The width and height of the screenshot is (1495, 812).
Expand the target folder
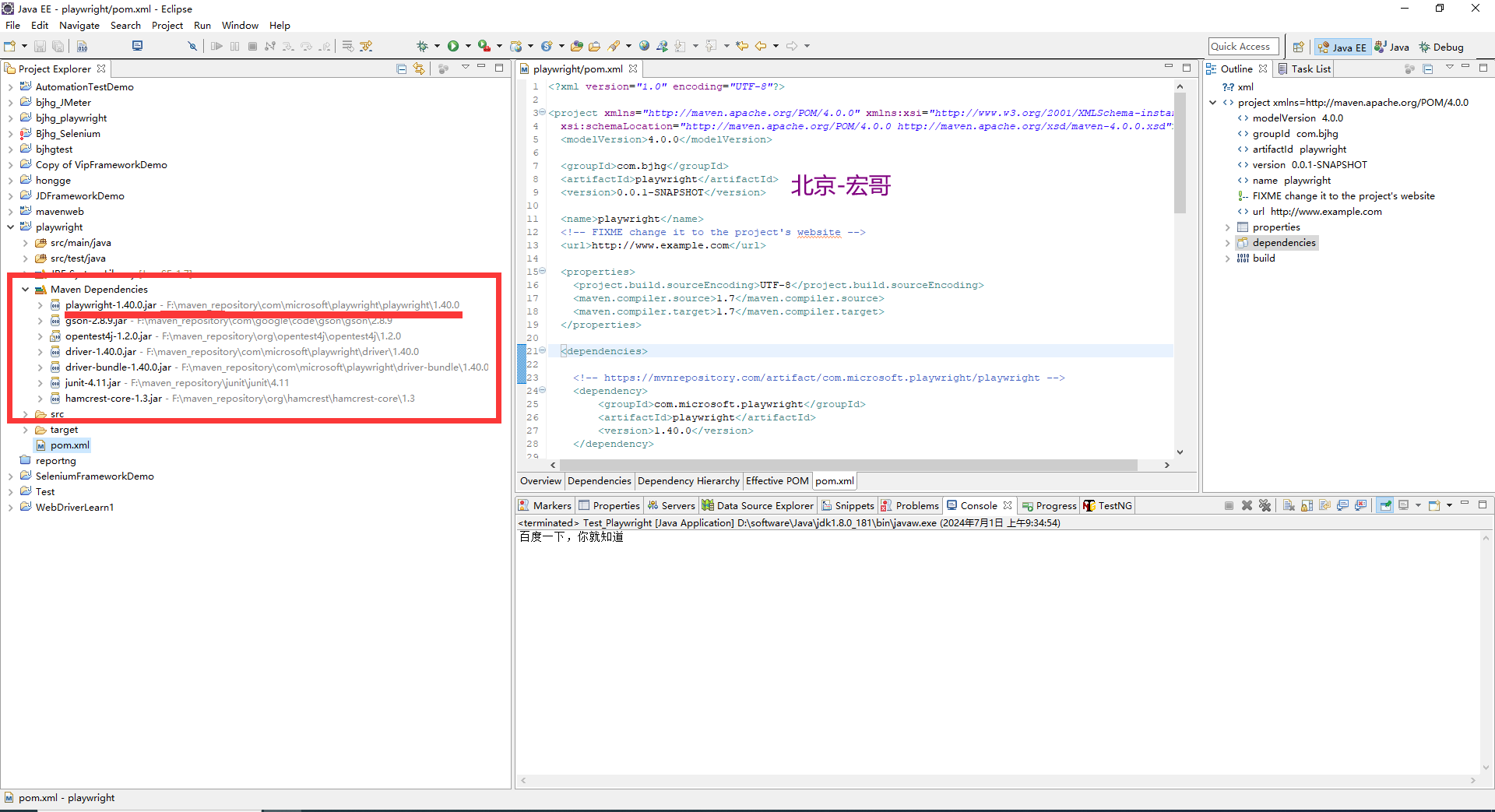coord(26,430)
